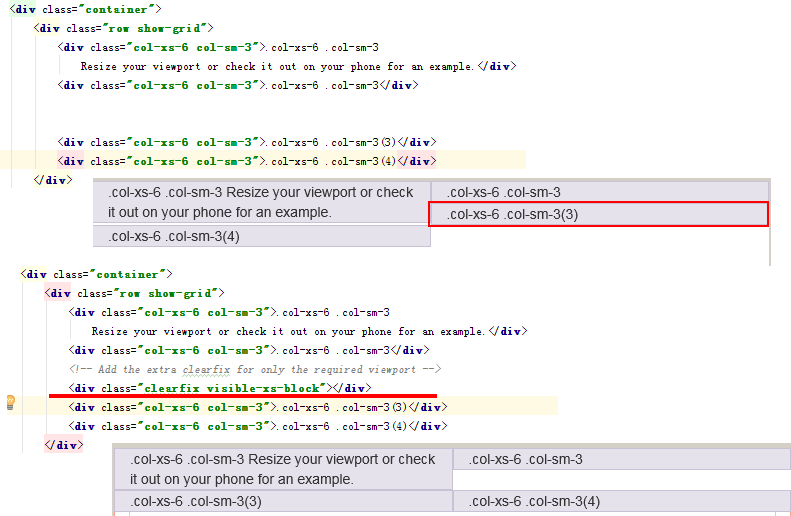Click the plain .col-xs-6 .col-sm-3 cell in lower grid
This screenshot has height=516, width=791.
pyautogui.click(x=622, y=460)
